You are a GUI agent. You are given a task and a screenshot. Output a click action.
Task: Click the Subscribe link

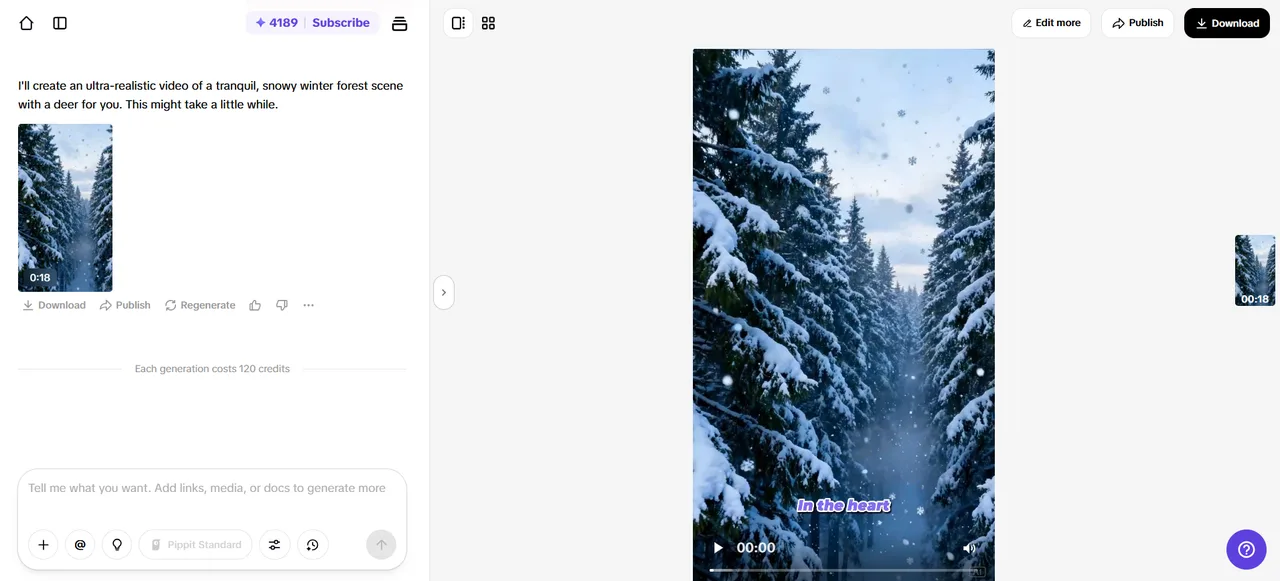[341, 23]
